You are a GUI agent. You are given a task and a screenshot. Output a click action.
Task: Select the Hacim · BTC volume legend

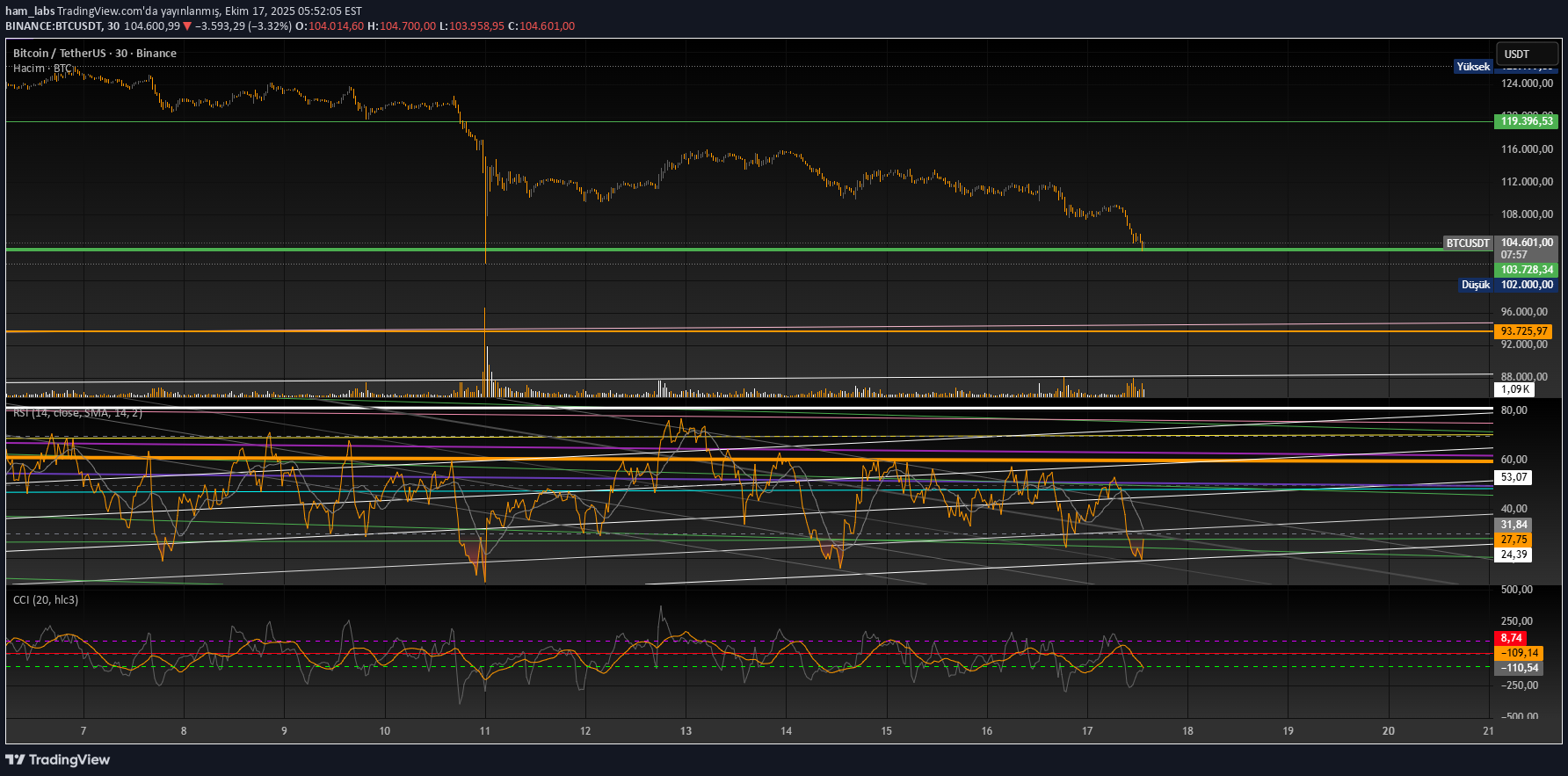[x=42, y=69]
